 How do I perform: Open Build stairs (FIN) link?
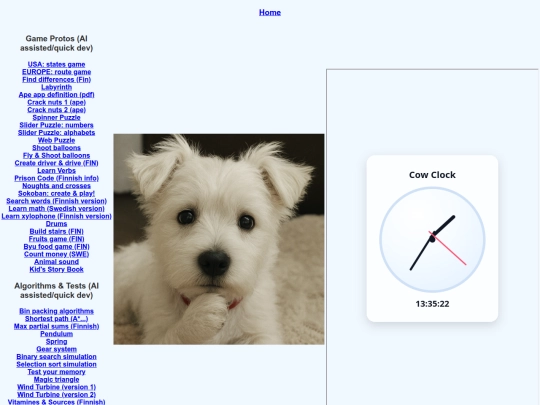(x=56, y=231)
